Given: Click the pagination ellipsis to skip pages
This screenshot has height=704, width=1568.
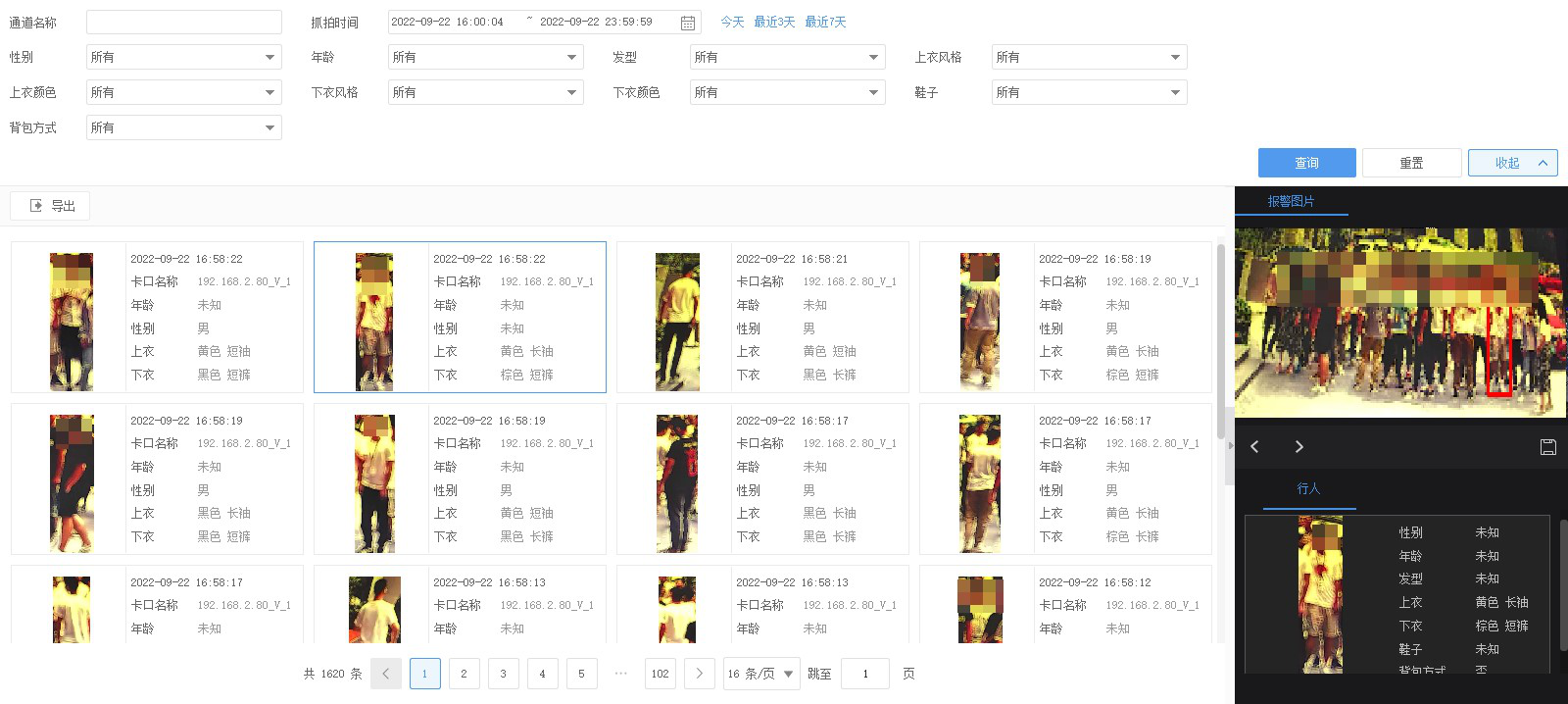Looking at the screenshot, I should [620, 674].
